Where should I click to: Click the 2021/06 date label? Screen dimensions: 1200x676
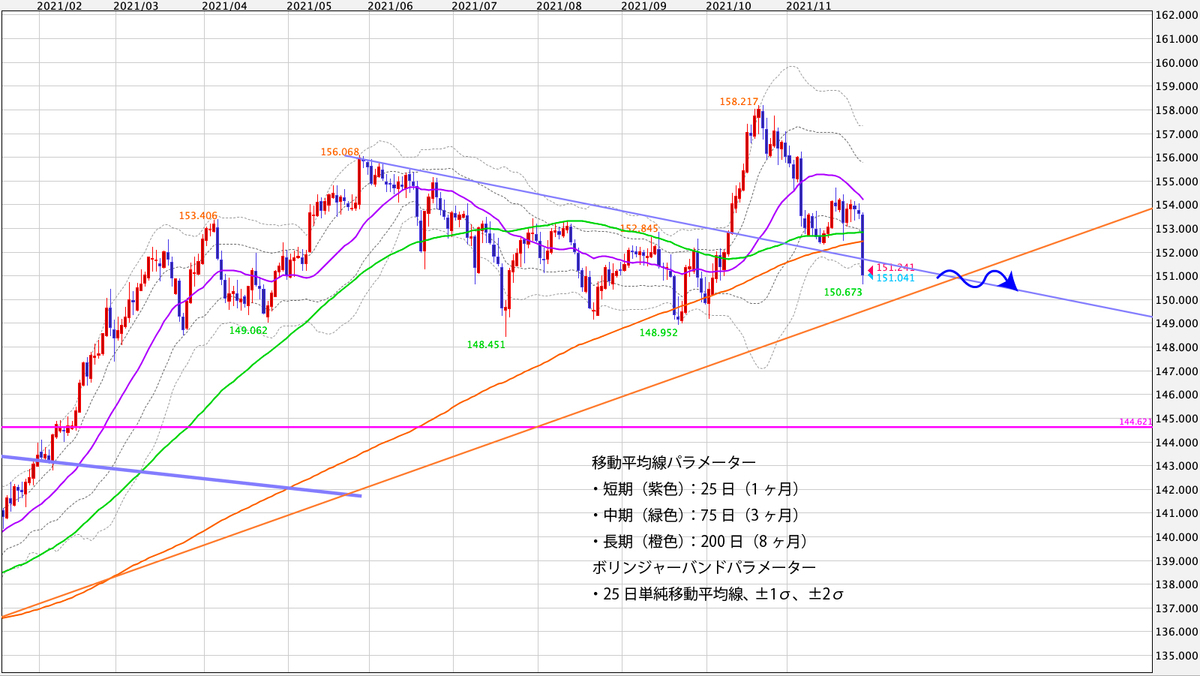[x=390, y=6]
